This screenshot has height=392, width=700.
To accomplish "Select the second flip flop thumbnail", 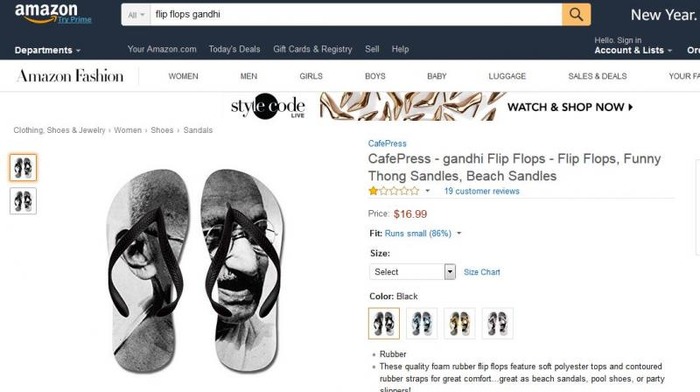I will (x=23, y=201).
